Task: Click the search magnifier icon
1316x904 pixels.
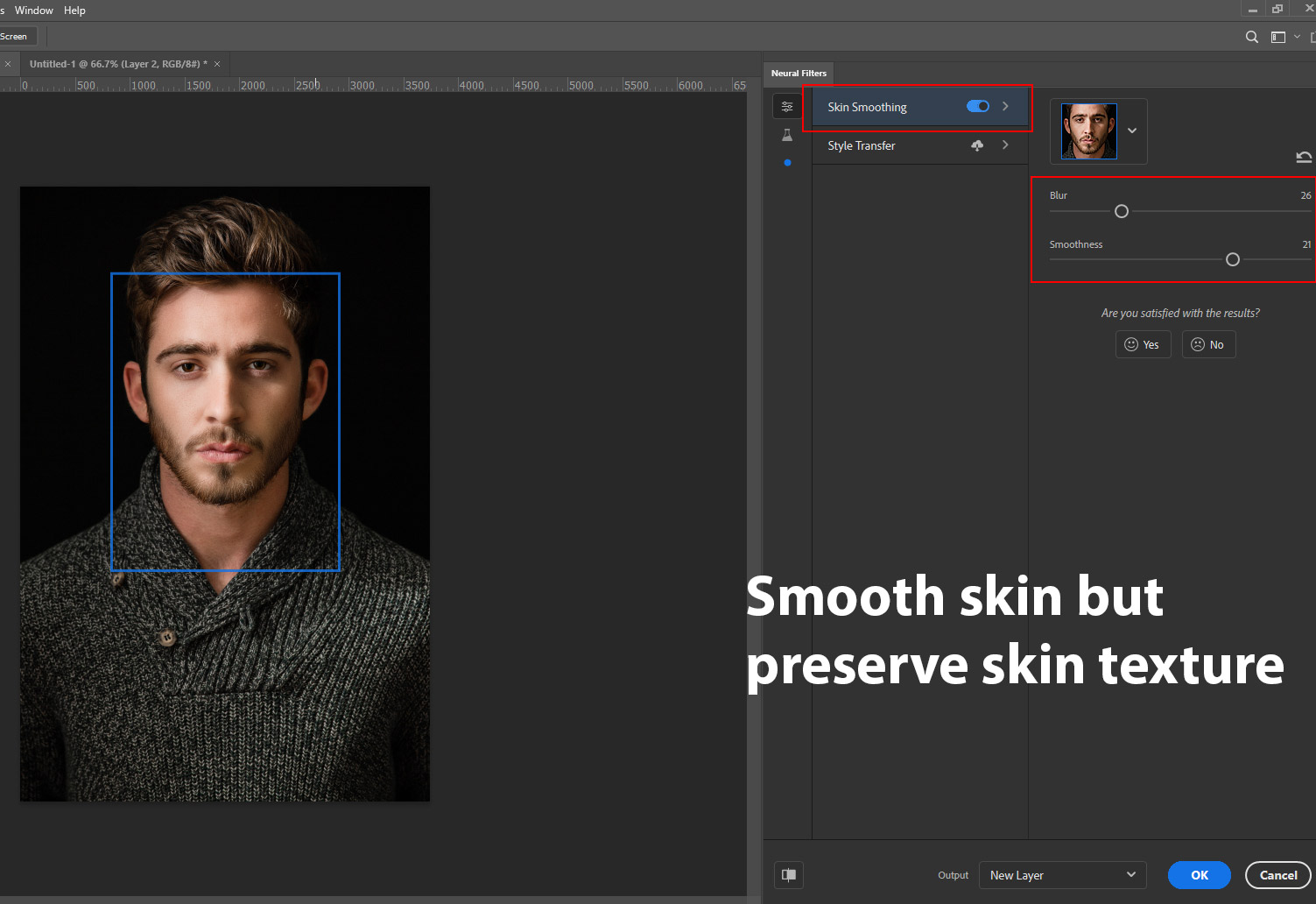Action: tap(1252, 37)
